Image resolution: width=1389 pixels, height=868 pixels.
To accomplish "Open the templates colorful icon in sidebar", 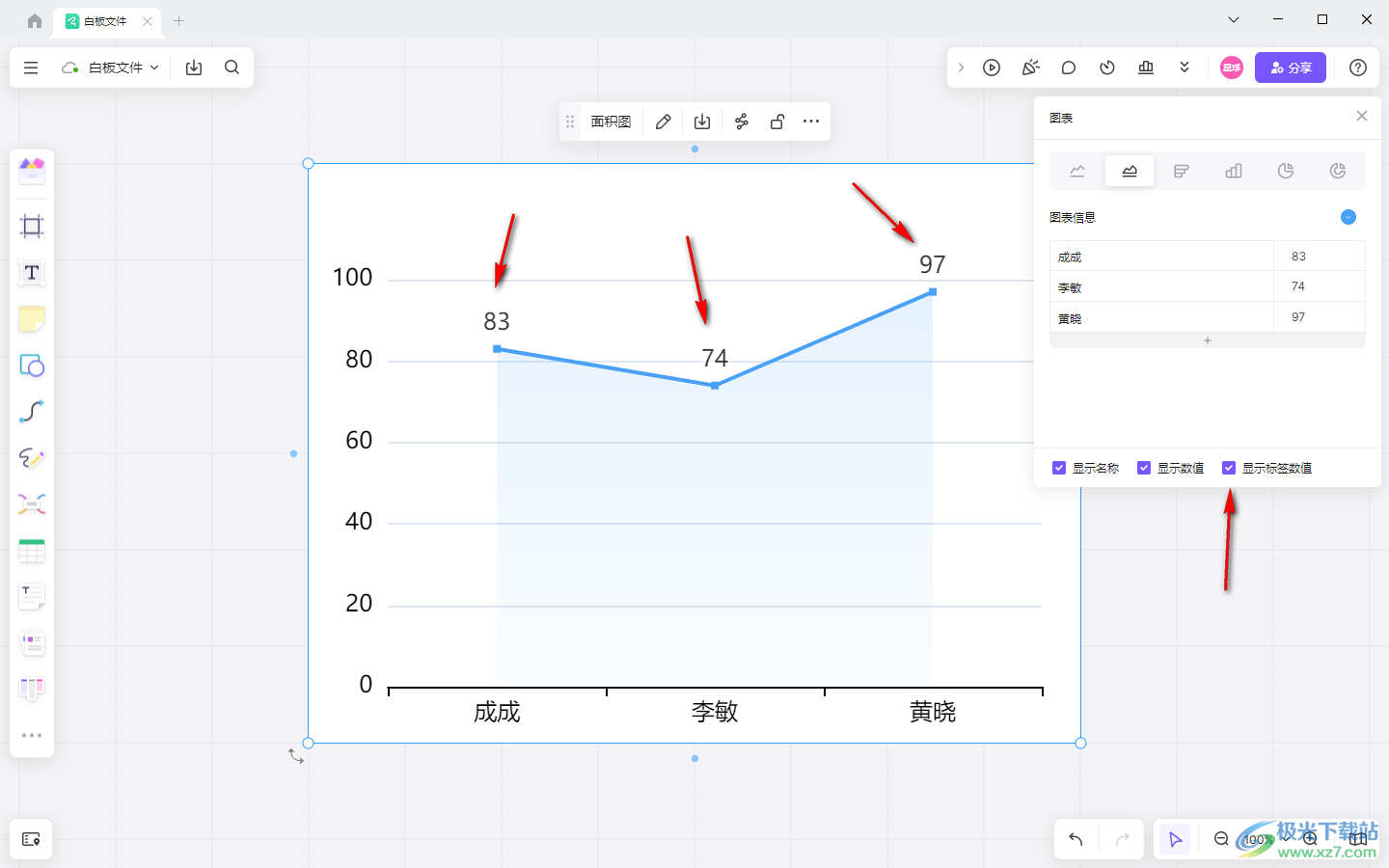I will [32, 172].
